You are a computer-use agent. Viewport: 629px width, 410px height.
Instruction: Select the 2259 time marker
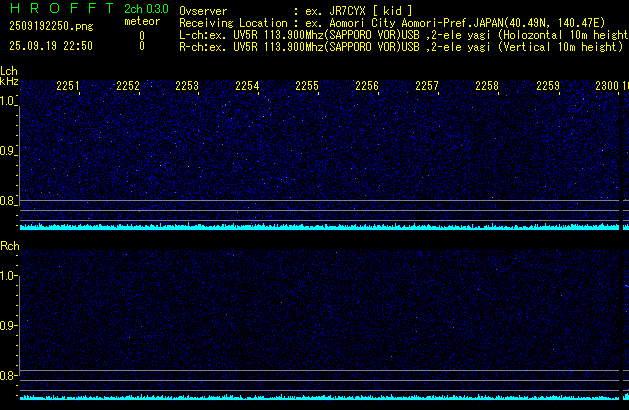coord(547,87)
